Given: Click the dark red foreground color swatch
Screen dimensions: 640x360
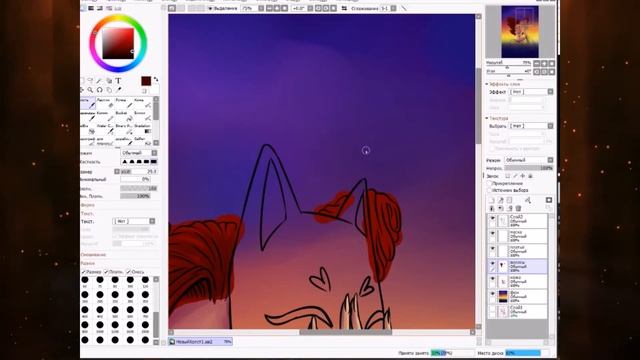Looking at the screenshot, I should [x=146, y=81].
